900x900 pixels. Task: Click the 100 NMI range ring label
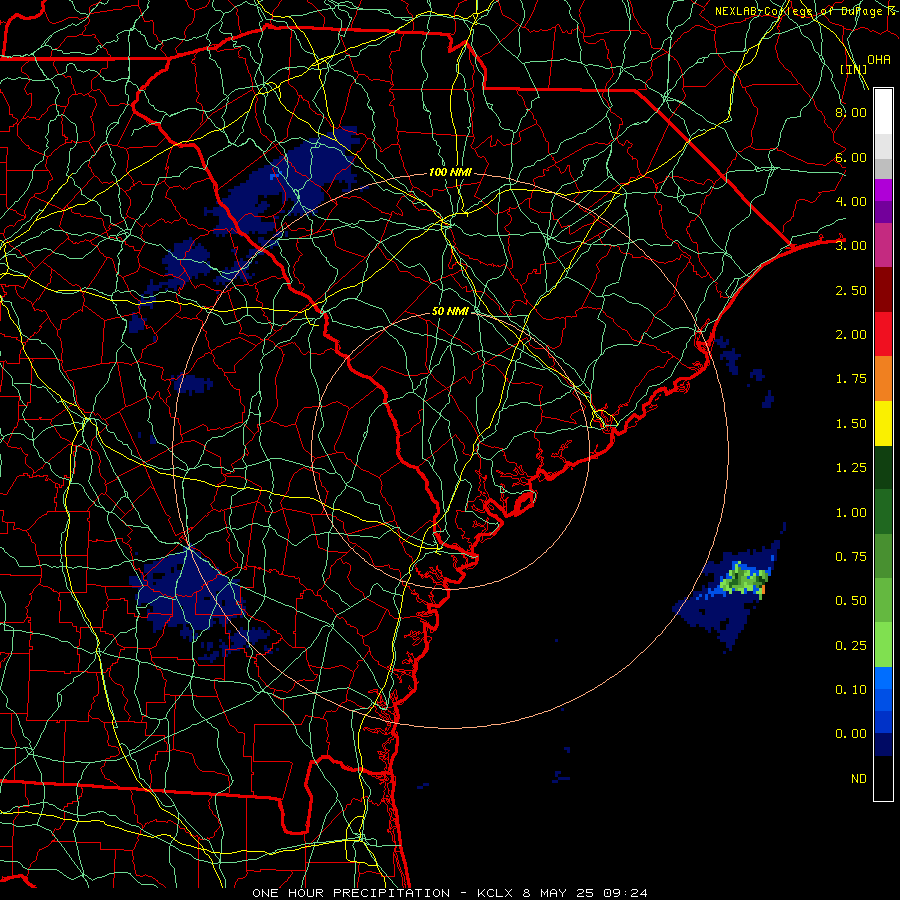[450, 172]
